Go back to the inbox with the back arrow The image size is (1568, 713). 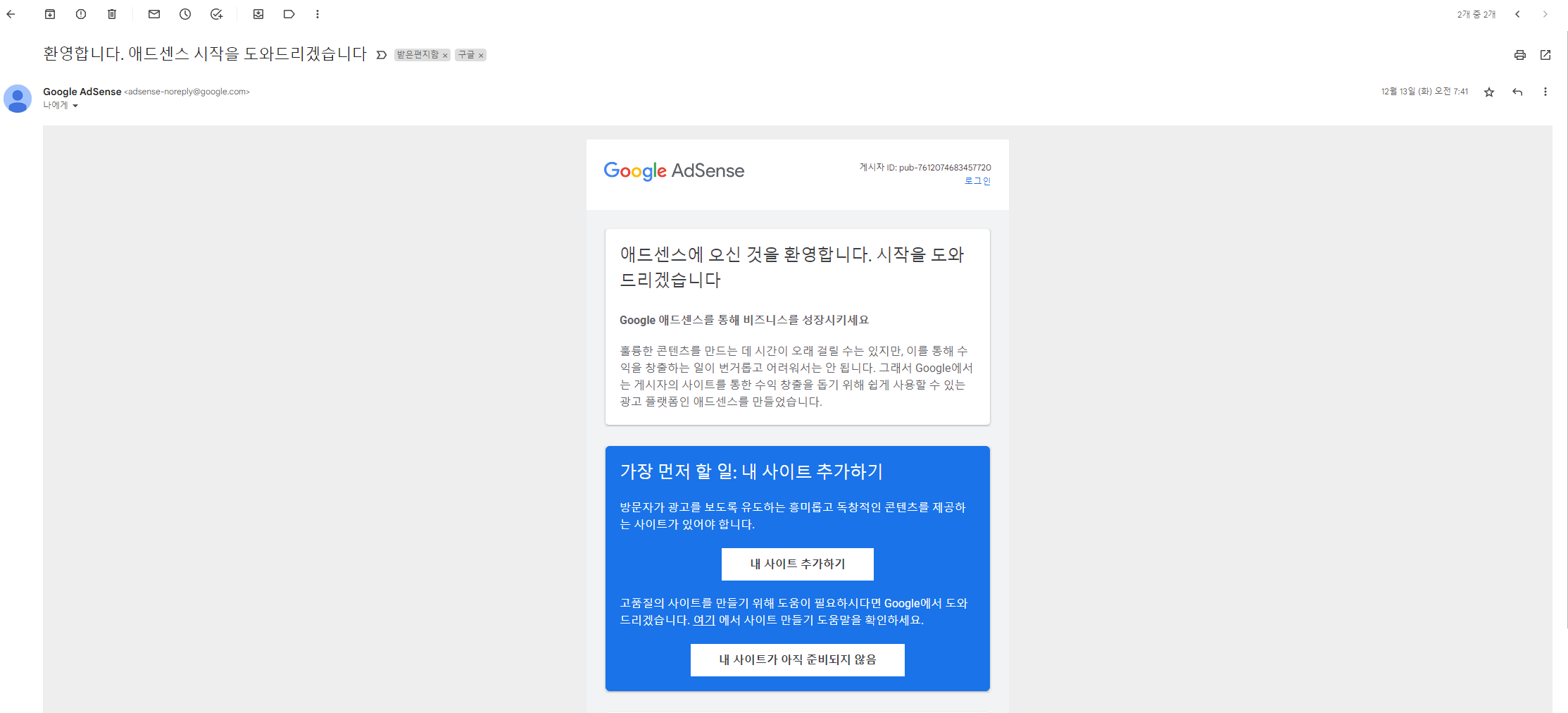pos(11,14)
